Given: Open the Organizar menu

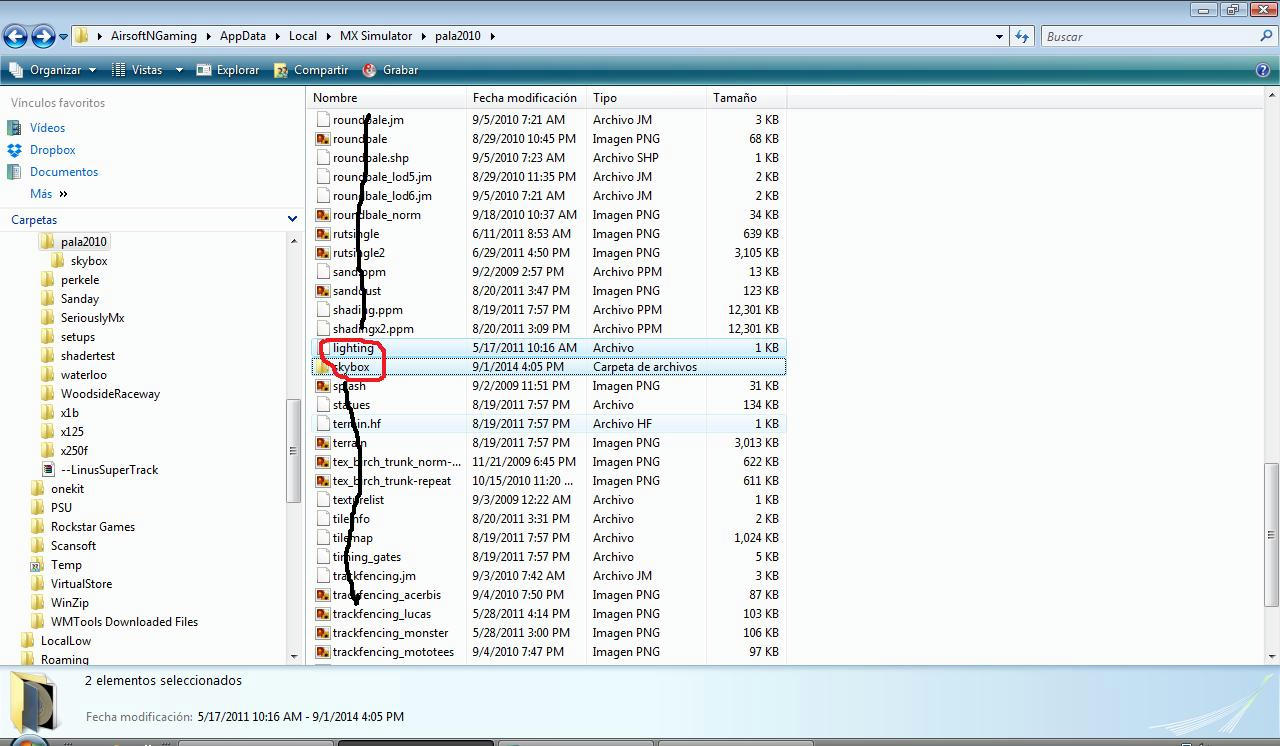Looking at the screenshot, I should [x=53, y=70].
